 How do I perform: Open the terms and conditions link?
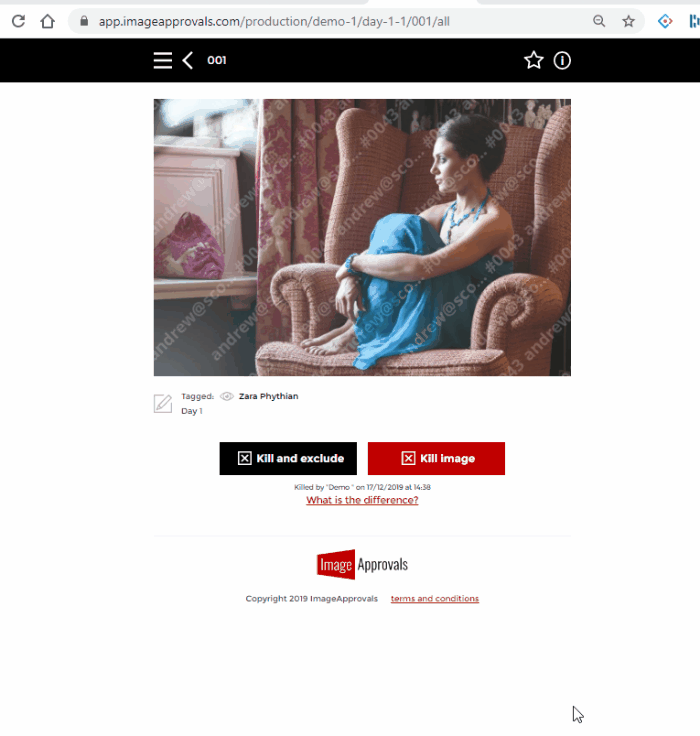[x=435, y=598]
